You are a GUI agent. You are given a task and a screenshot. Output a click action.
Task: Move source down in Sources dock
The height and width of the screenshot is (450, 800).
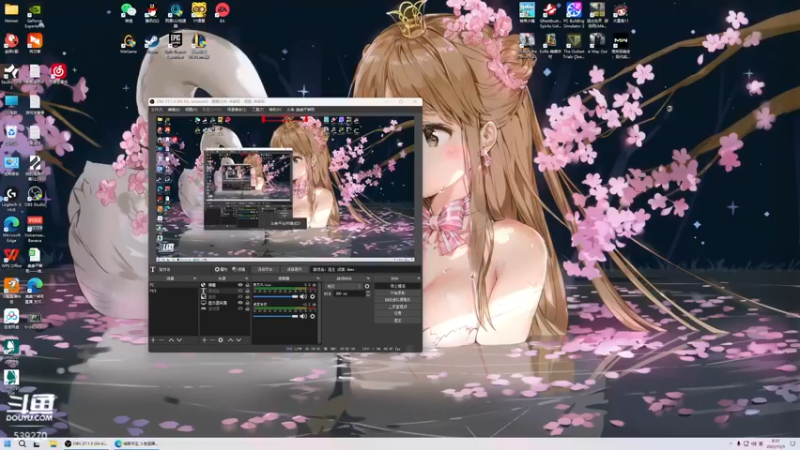(239, 340)
